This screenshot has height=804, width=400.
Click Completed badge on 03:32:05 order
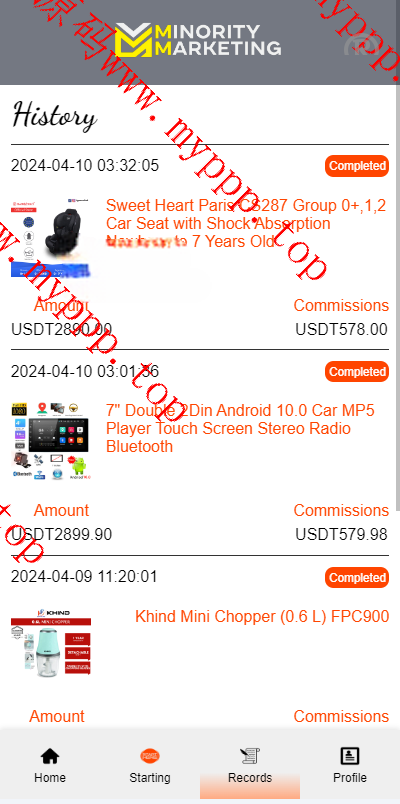coord(357,166)
